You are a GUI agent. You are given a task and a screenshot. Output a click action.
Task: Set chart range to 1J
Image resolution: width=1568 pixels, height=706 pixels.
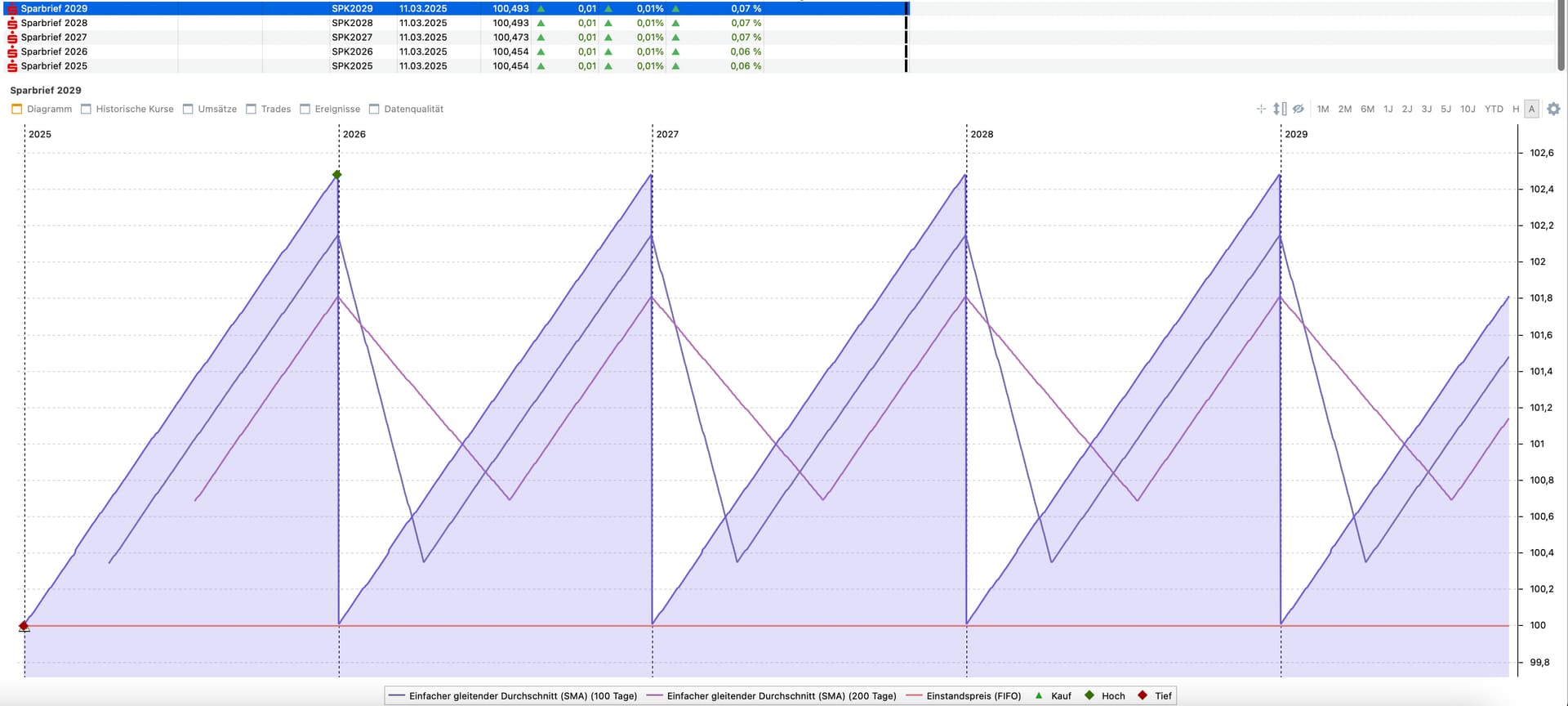[1388, 109]
